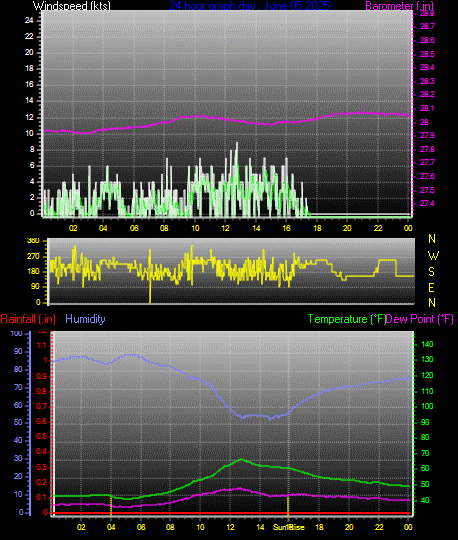Click the 28.1 barometer axis value
The width and height of the screenshot is (458, 540).
click(427, 108)
